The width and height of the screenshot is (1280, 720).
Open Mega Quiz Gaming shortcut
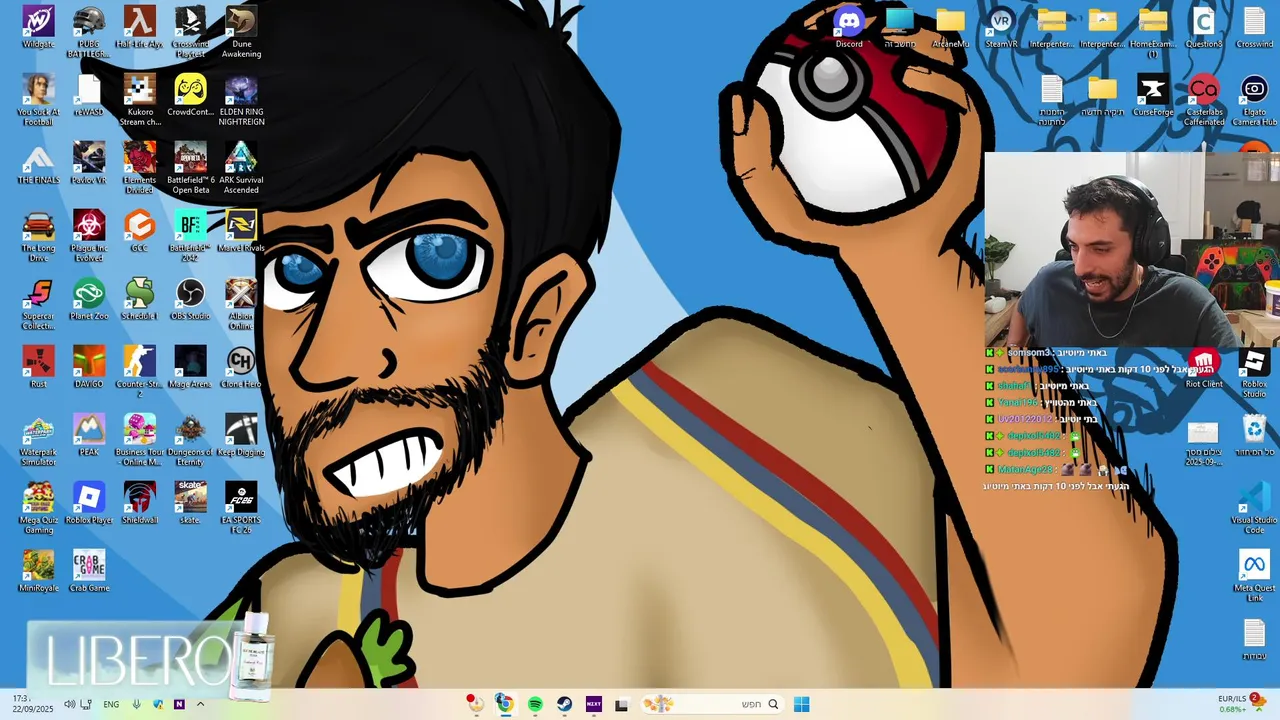coord(38,508)
